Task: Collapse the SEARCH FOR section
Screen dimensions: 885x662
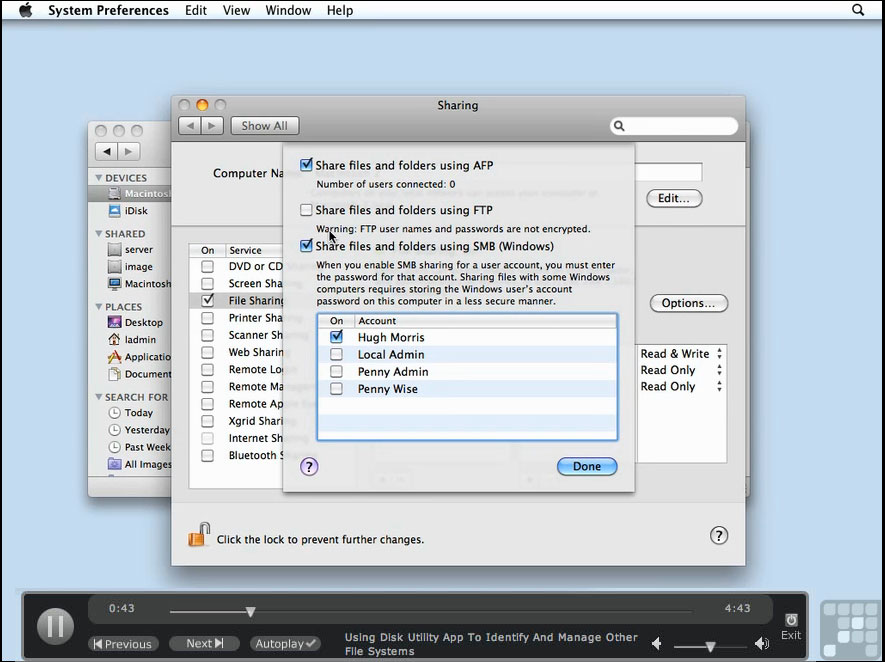Action: [99, 397]
